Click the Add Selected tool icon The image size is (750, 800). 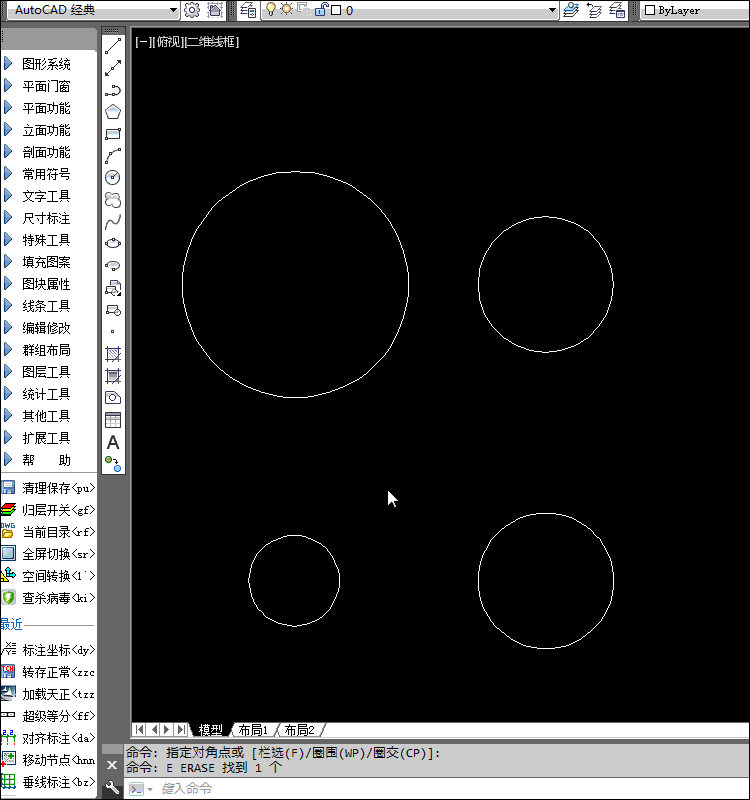(x=113, y=464)
